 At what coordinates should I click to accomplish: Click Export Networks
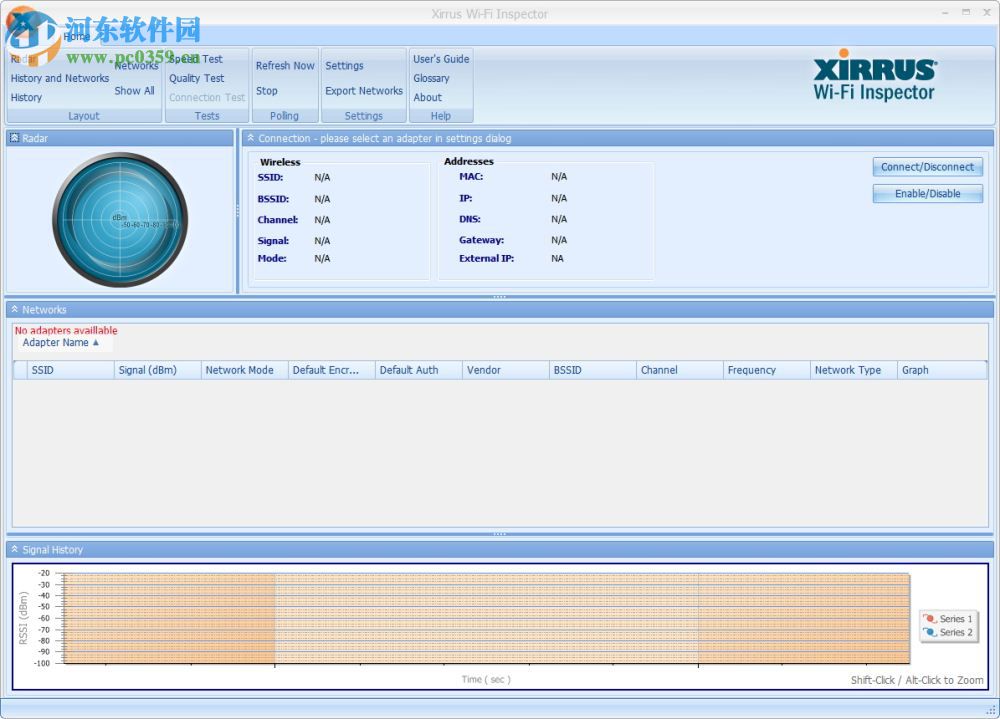(363, 91)
